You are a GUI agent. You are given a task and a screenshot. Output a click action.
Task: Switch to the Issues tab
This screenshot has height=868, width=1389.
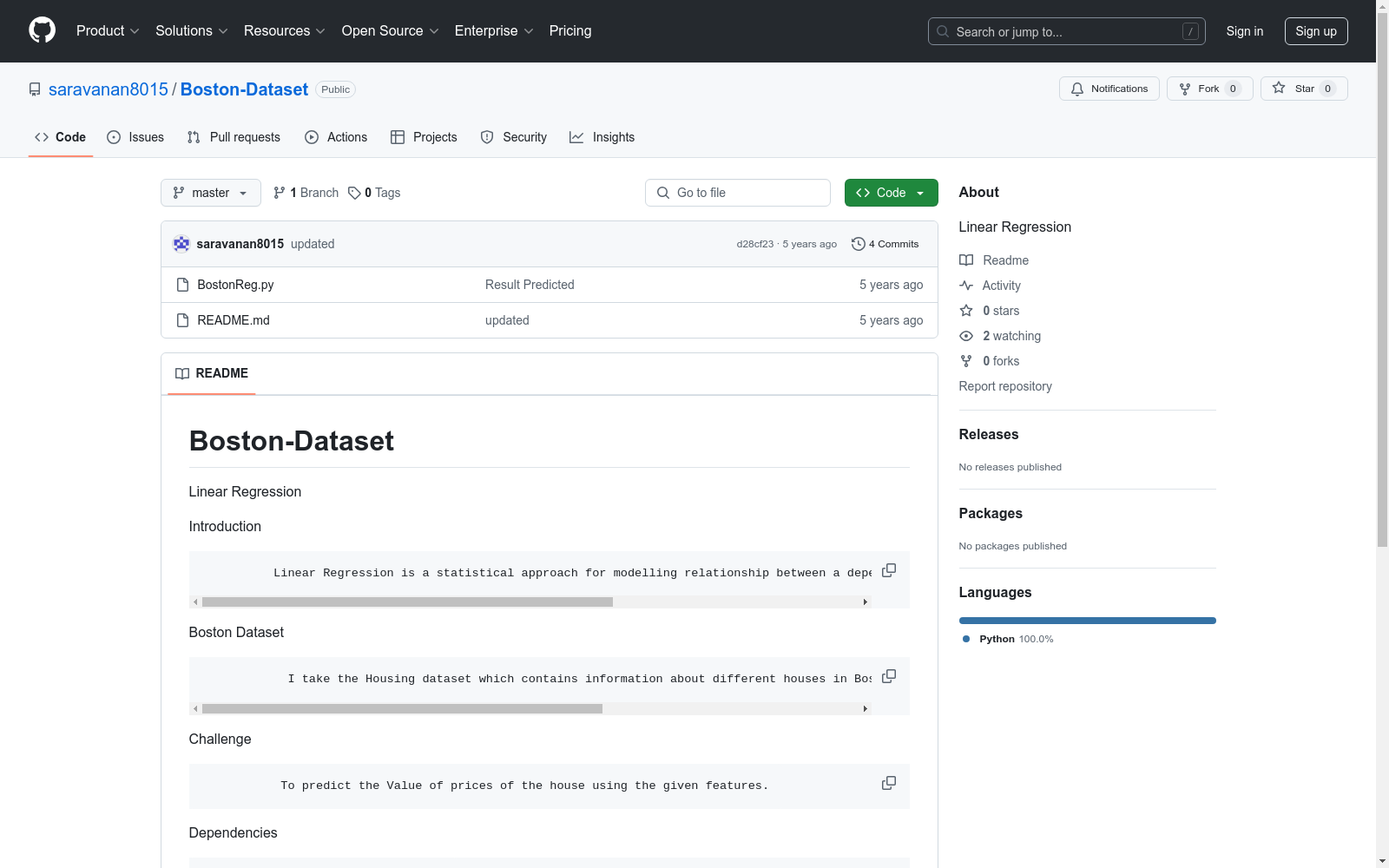135,137
